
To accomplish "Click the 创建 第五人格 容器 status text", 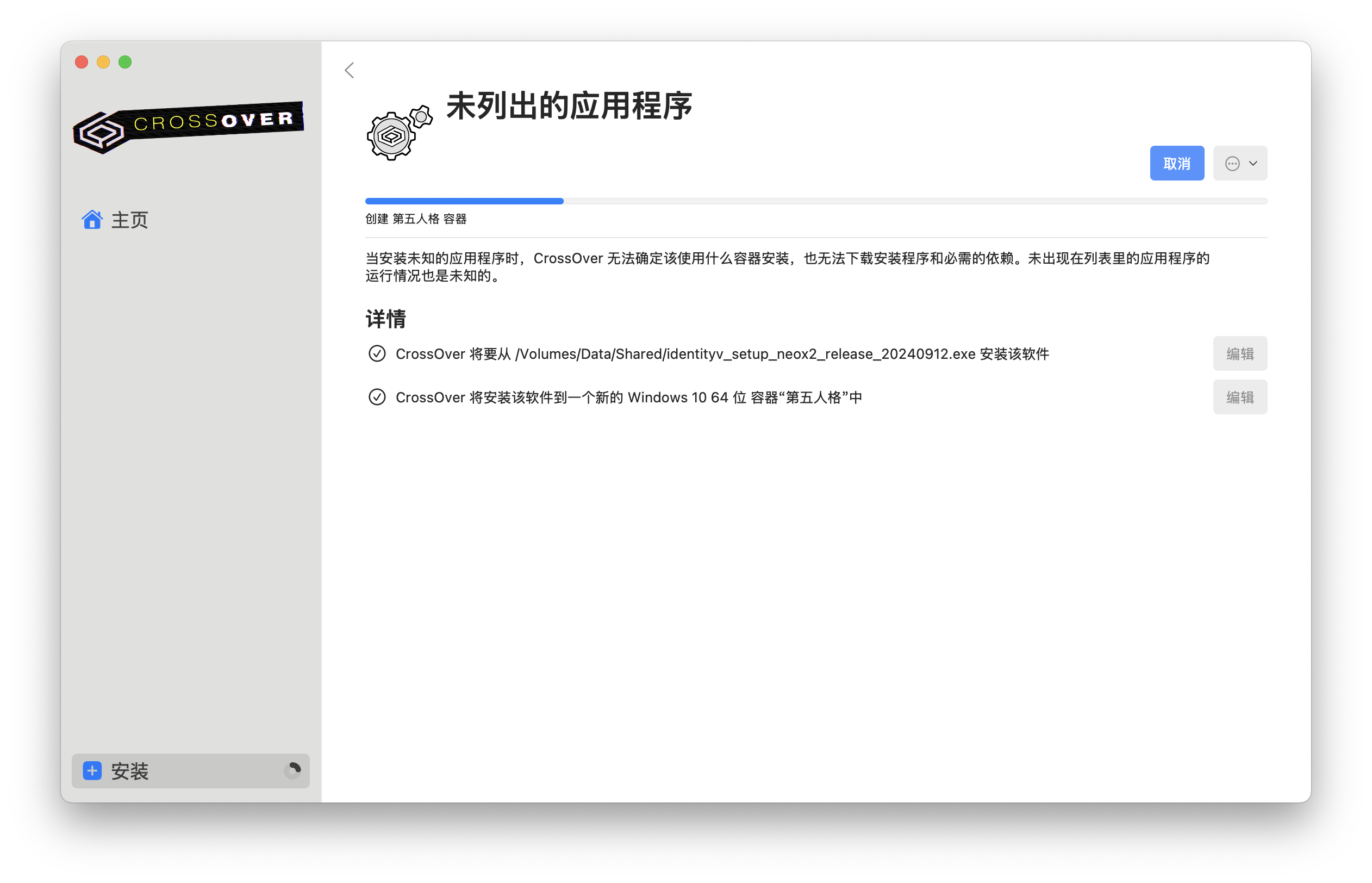I will coord(416,219).
